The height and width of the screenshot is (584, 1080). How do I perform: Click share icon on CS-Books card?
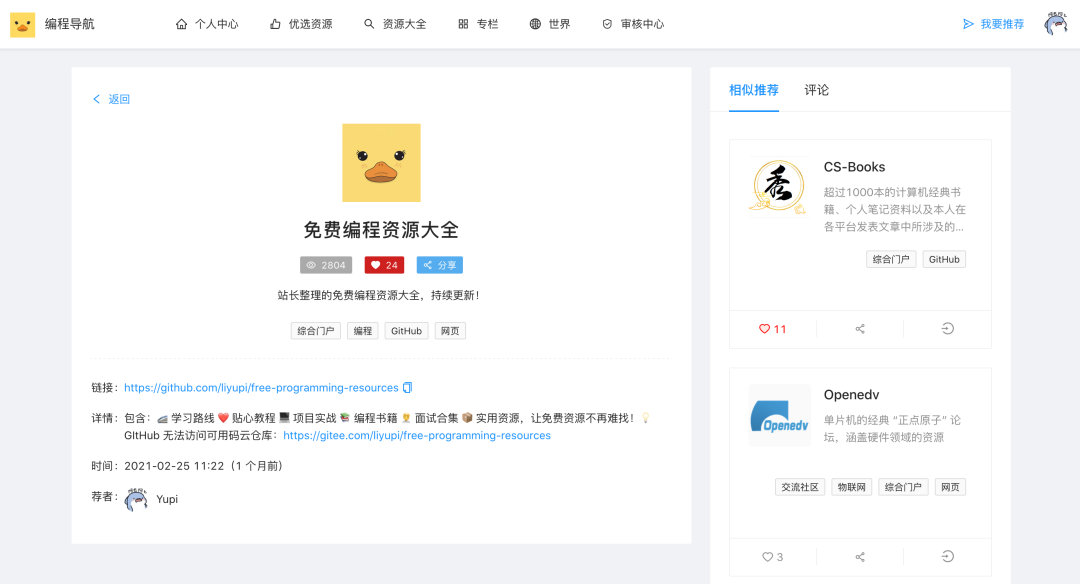pyautogui.click(x=860, y=329)
